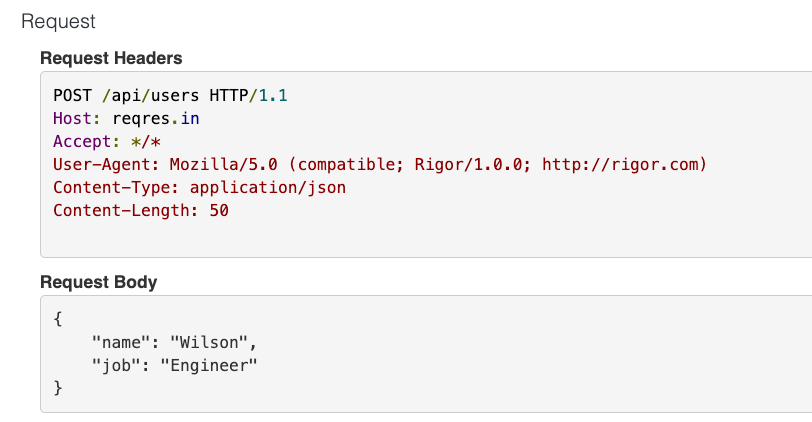
Task: Click the "Engineer" value in request body
Action: pyautogui.click(x=209, y=366)
